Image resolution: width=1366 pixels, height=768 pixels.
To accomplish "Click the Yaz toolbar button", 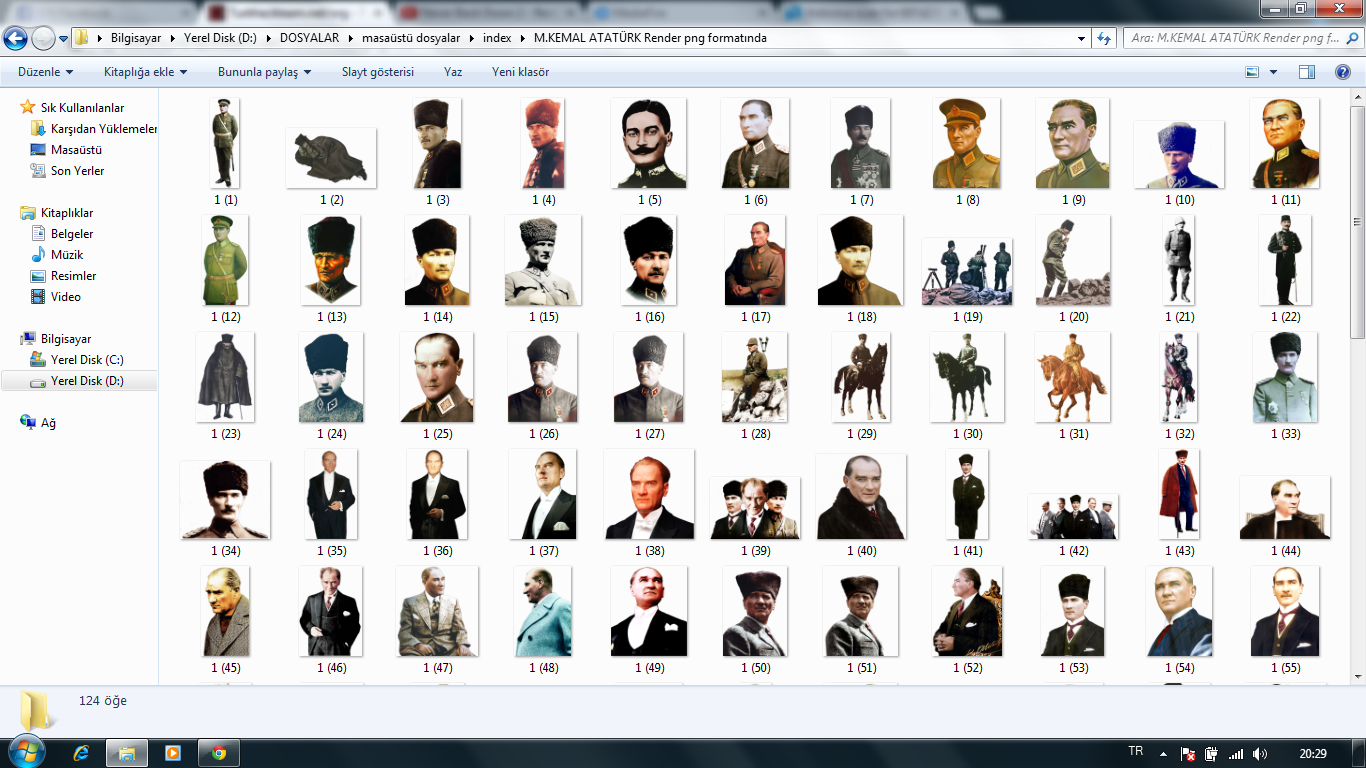I will pos(453,72).
